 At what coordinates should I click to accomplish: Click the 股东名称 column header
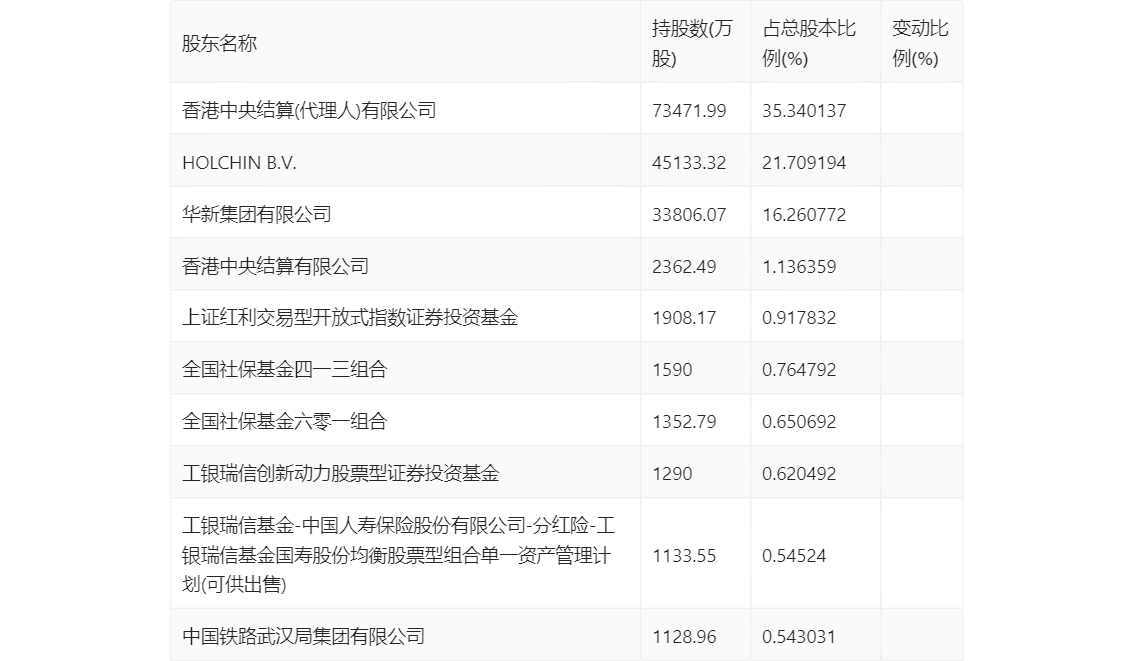(x=219, y=43)
